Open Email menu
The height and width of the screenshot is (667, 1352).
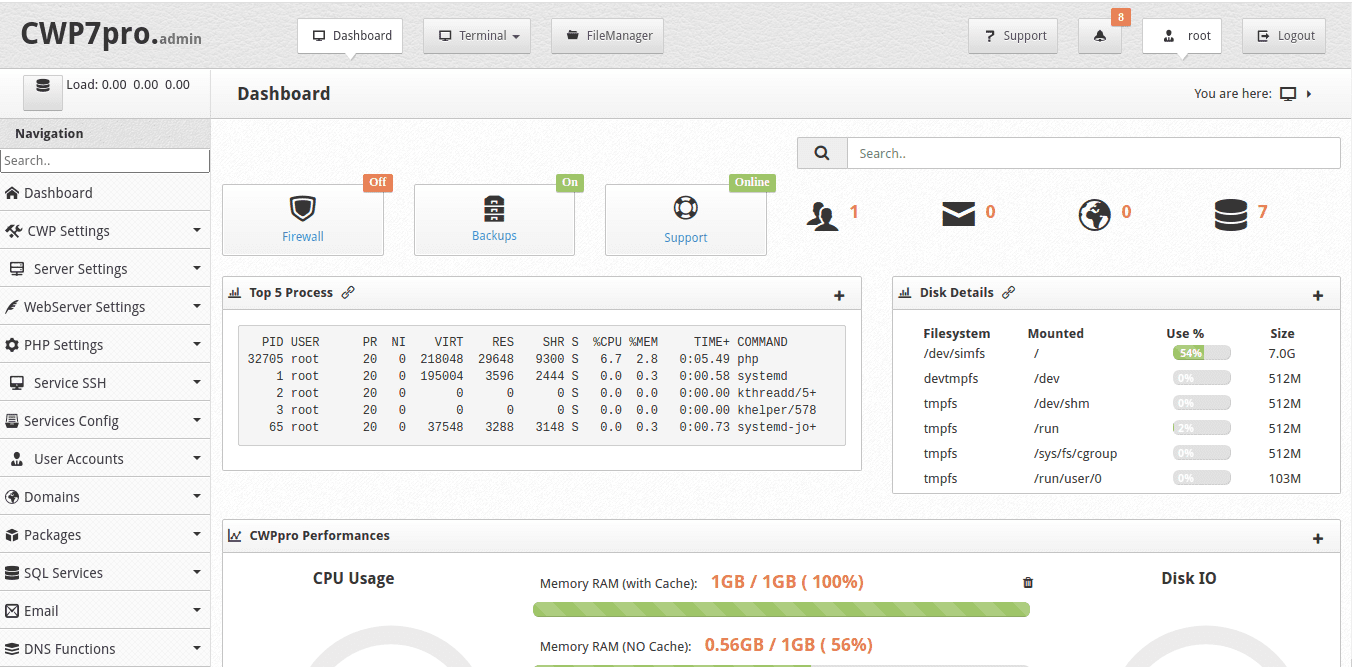(105, 611)
